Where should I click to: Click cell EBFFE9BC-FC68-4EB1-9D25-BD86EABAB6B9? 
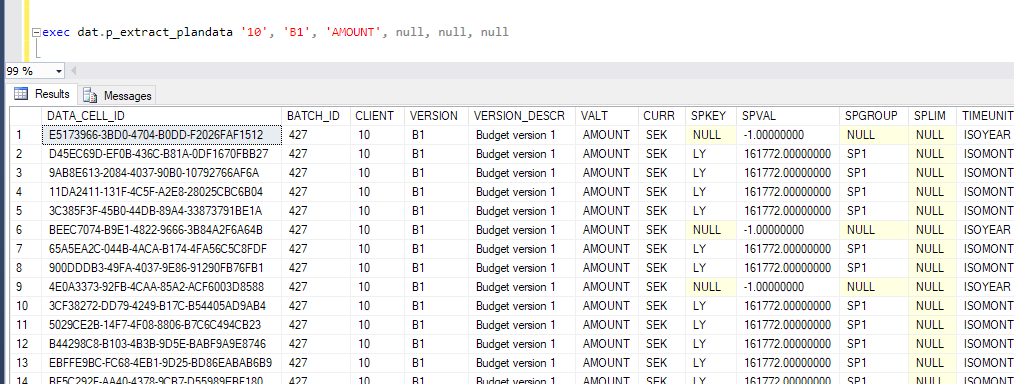click(x=162, y=363)
